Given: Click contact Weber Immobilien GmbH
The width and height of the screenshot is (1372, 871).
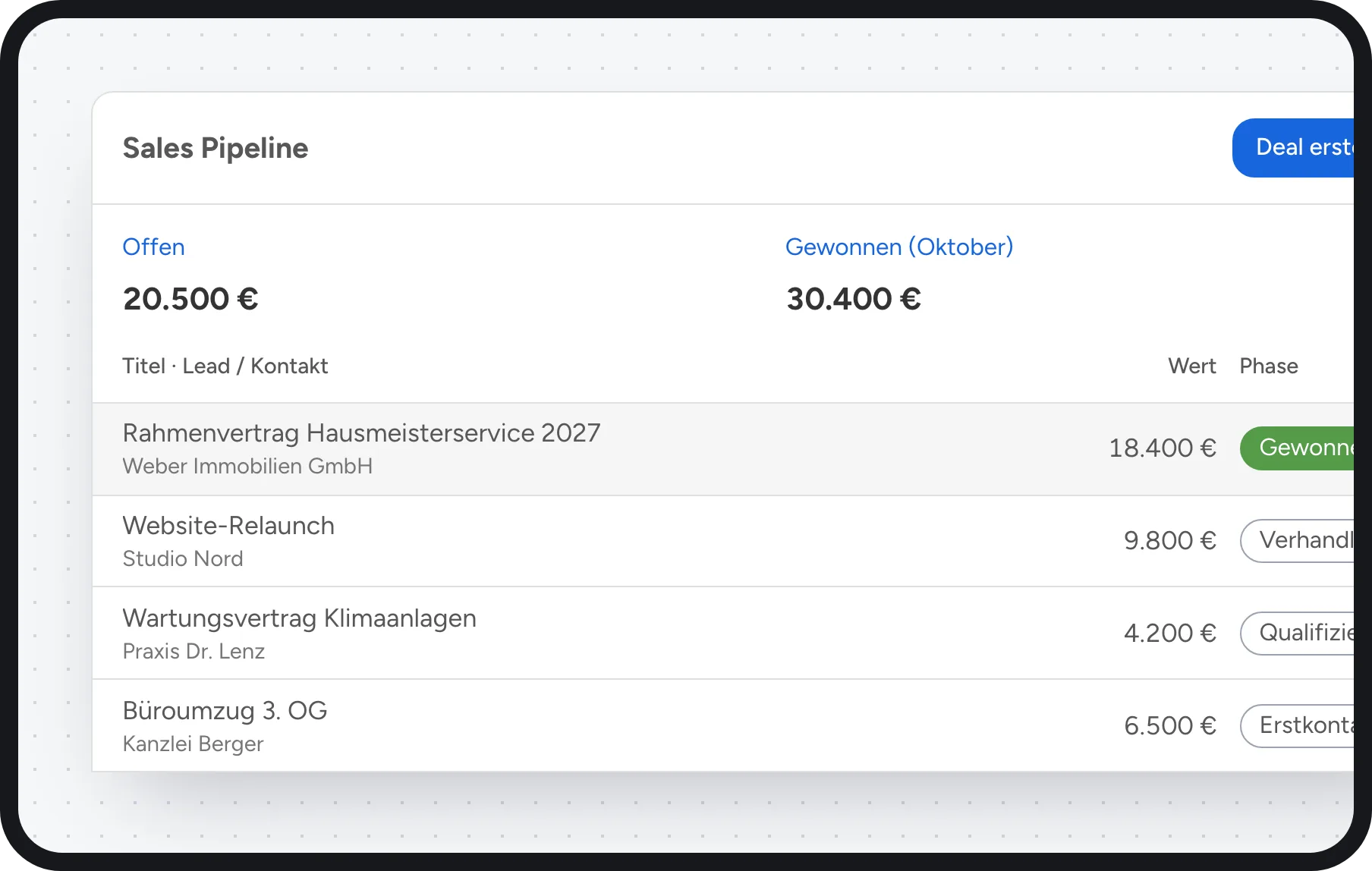Looking at the screenshot, I should click(247, 466).
